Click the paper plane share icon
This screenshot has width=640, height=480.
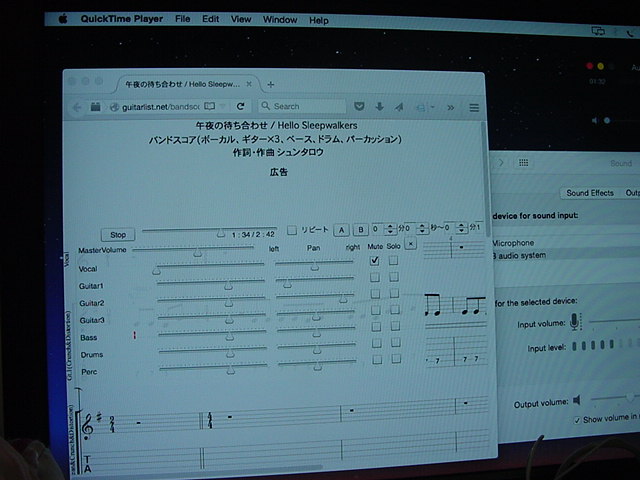tap(399, 107)
